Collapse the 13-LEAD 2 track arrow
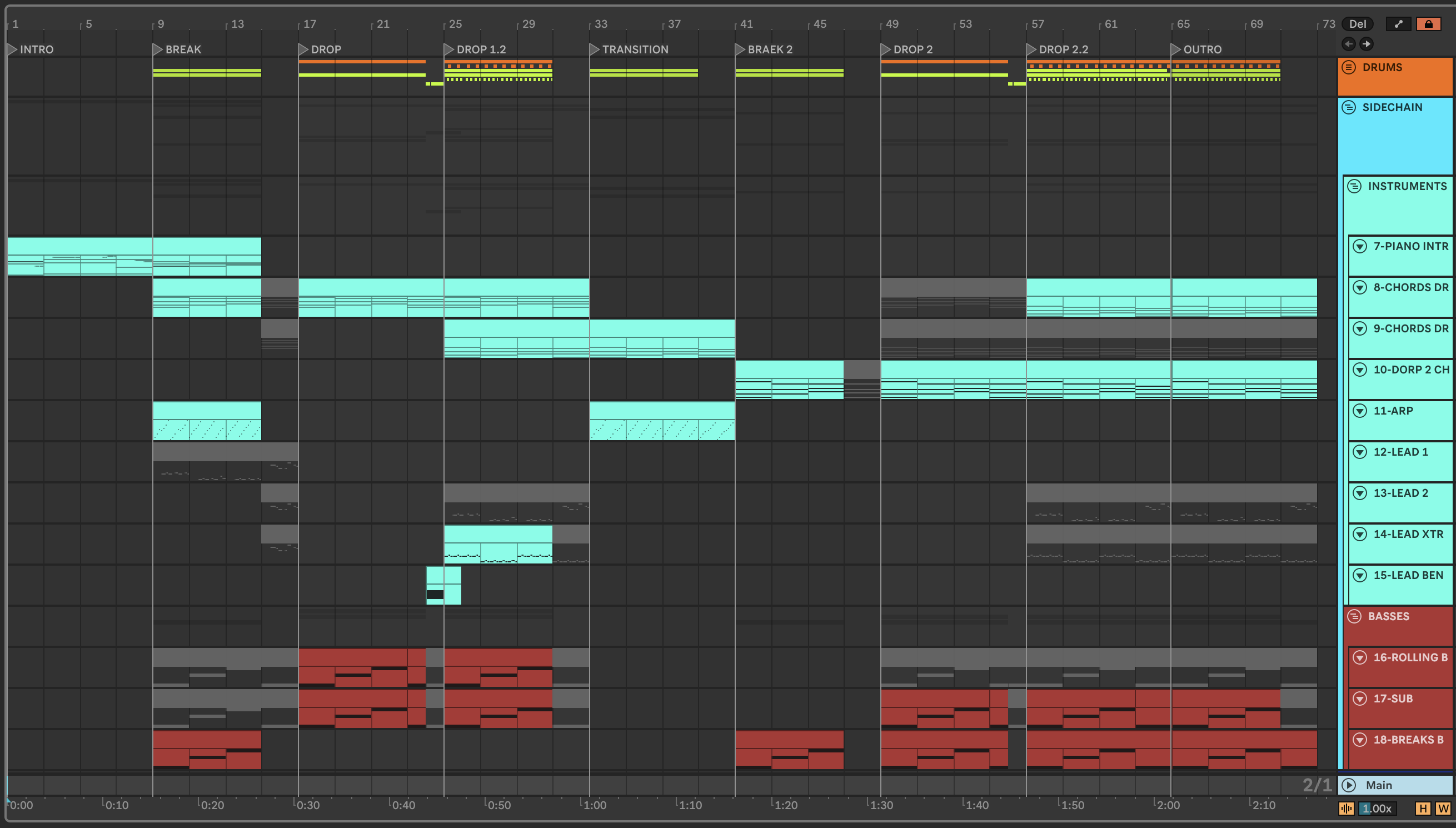This screenshot has height=828, width=1456. [1360, 493]
